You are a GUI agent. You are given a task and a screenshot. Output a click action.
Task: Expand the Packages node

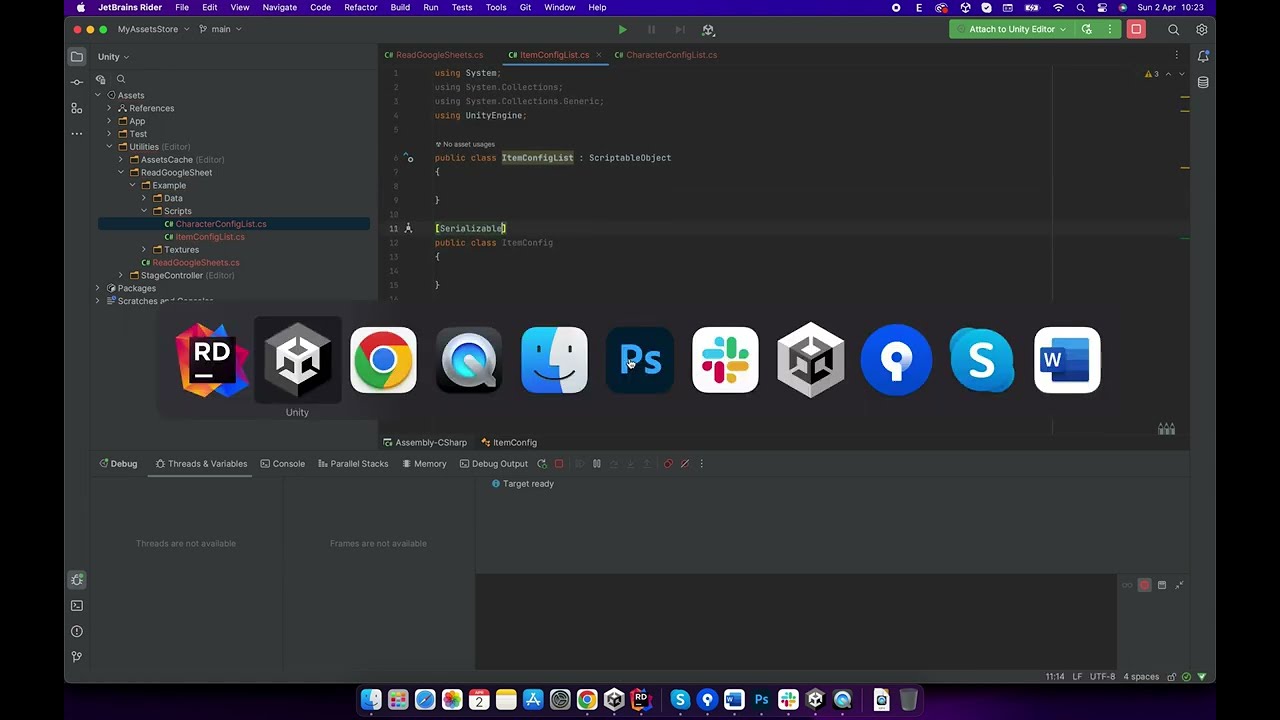[98, 288]
